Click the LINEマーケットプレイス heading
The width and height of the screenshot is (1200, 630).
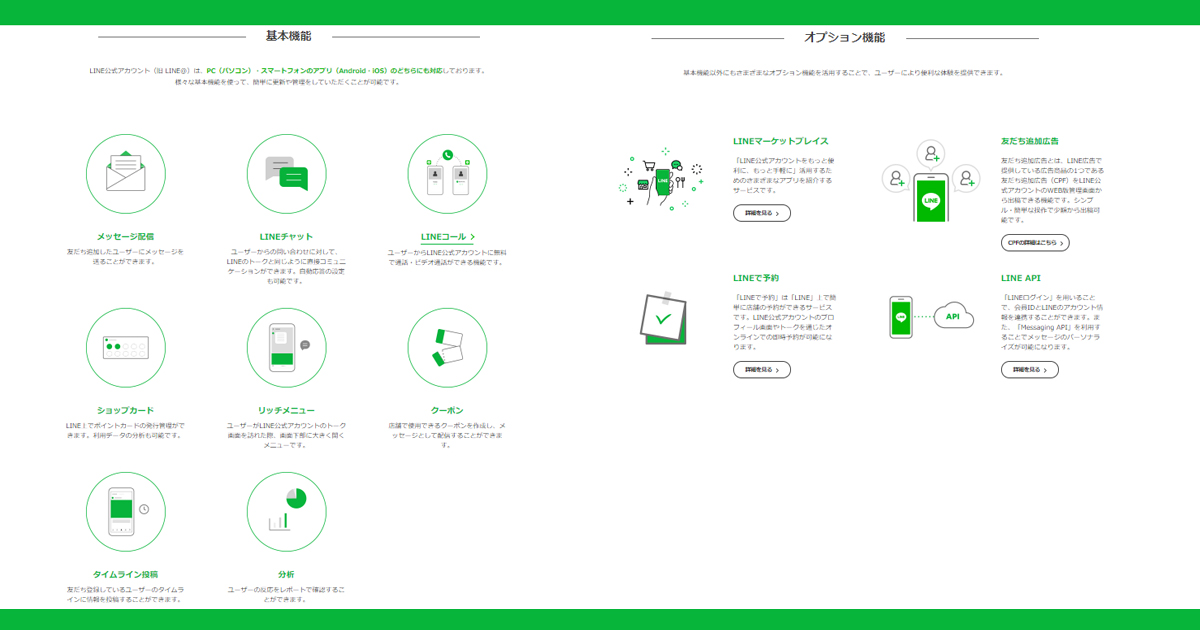(x=781, y=142)
